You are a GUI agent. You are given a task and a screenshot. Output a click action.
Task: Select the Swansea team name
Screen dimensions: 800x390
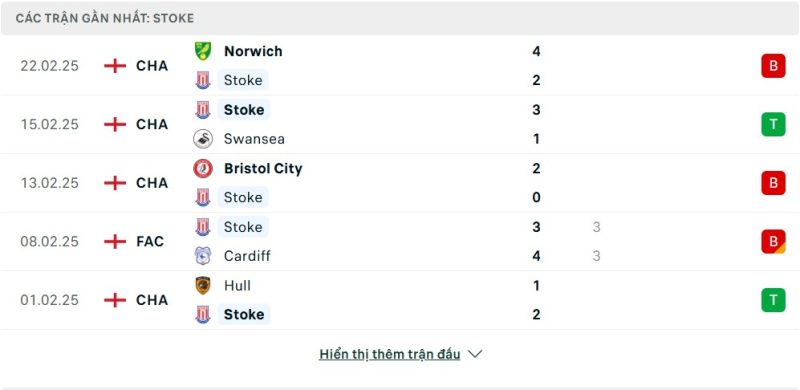[254, 139]
